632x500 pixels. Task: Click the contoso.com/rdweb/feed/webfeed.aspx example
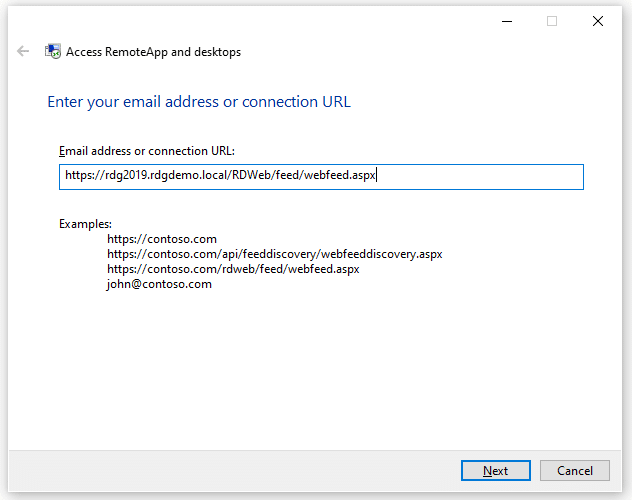pyautogui.click(x=232, y=269)
